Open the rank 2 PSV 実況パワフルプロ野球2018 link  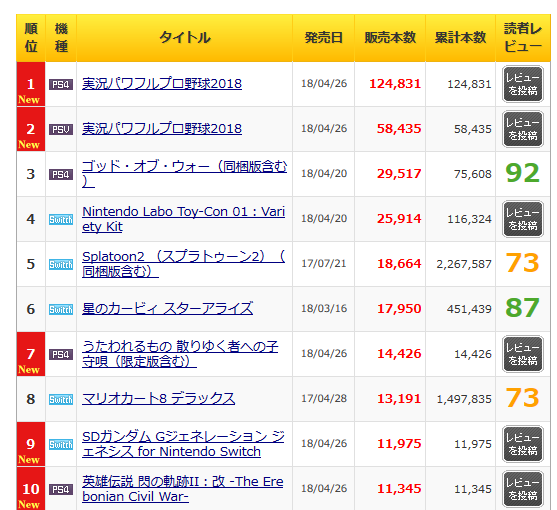[x=162, y=129]
